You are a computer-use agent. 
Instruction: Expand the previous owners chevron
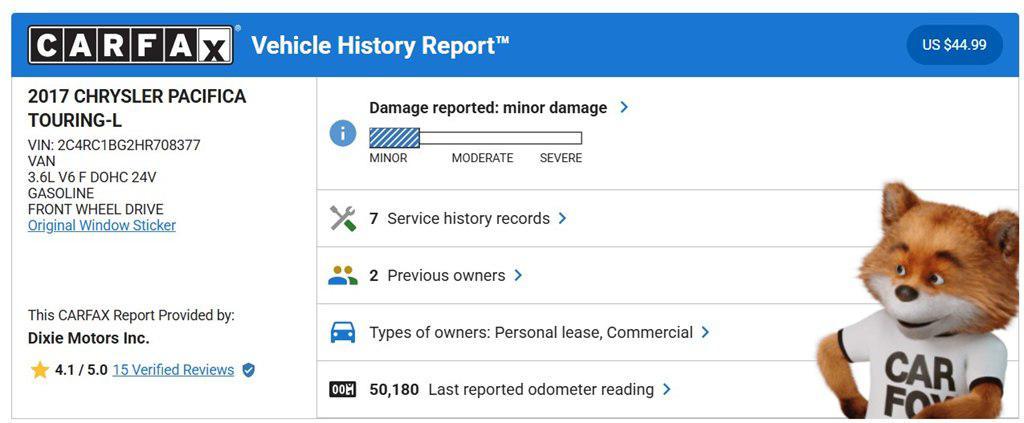click(x=518, y=275)
